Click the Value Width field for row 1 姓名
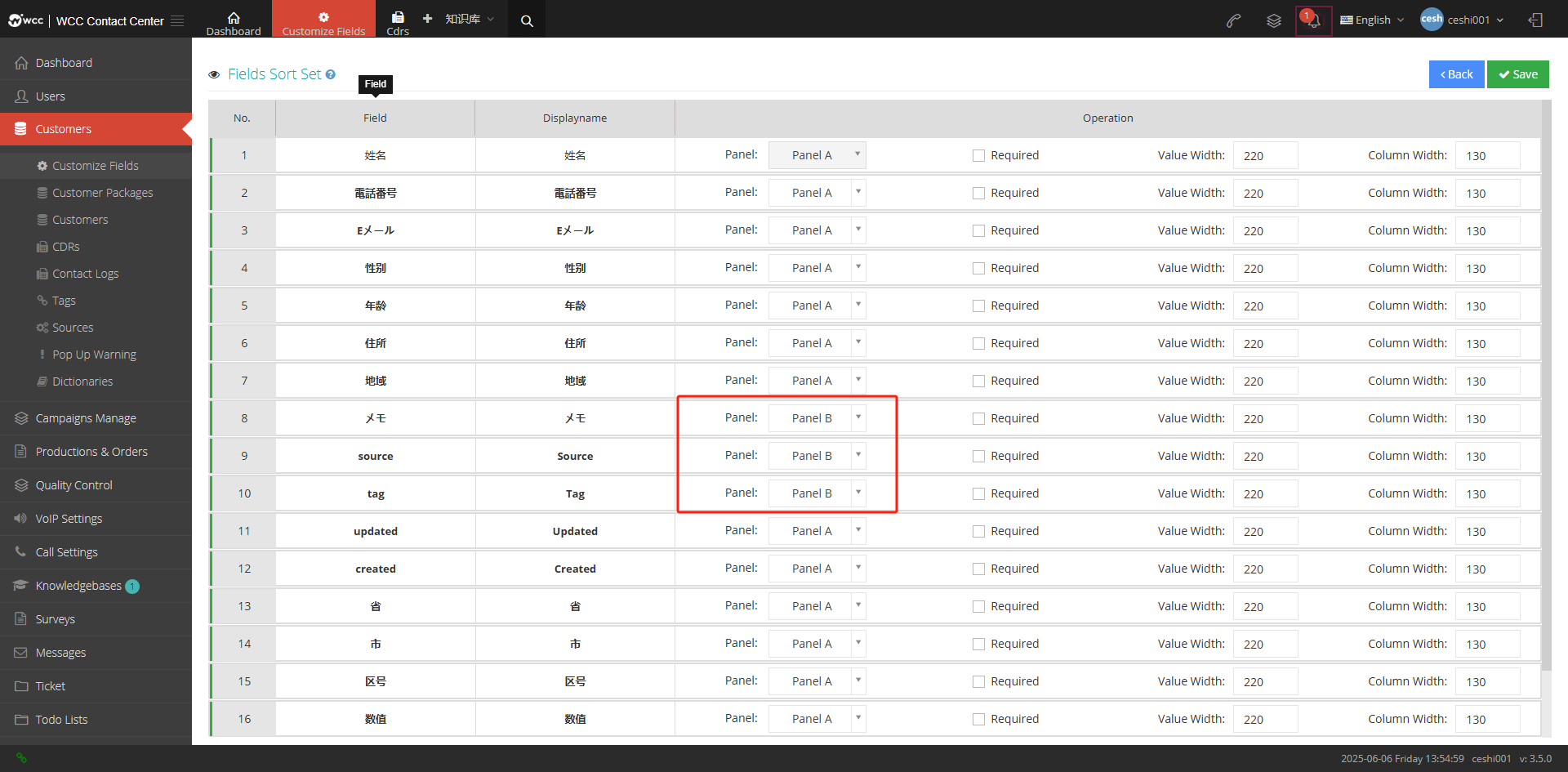Screen dimensions: 1568x772 (x=1265, y=155)
